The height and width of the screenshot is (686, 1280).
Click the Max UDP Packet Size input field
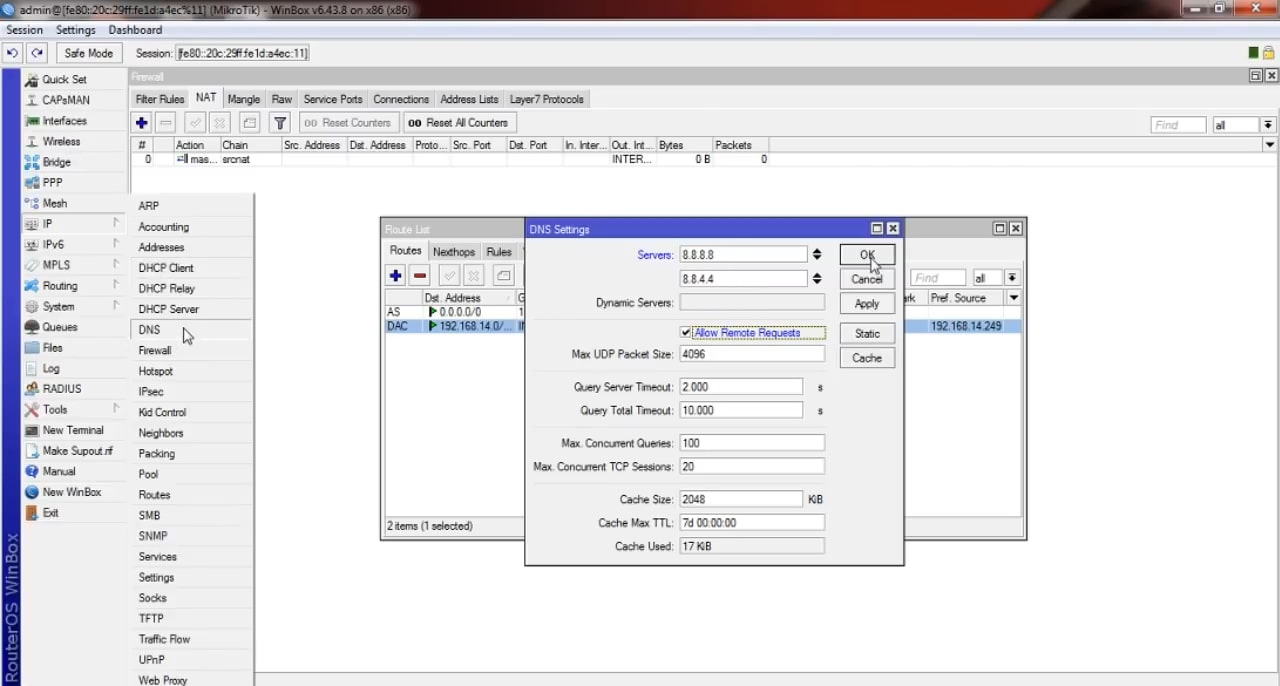751,354
